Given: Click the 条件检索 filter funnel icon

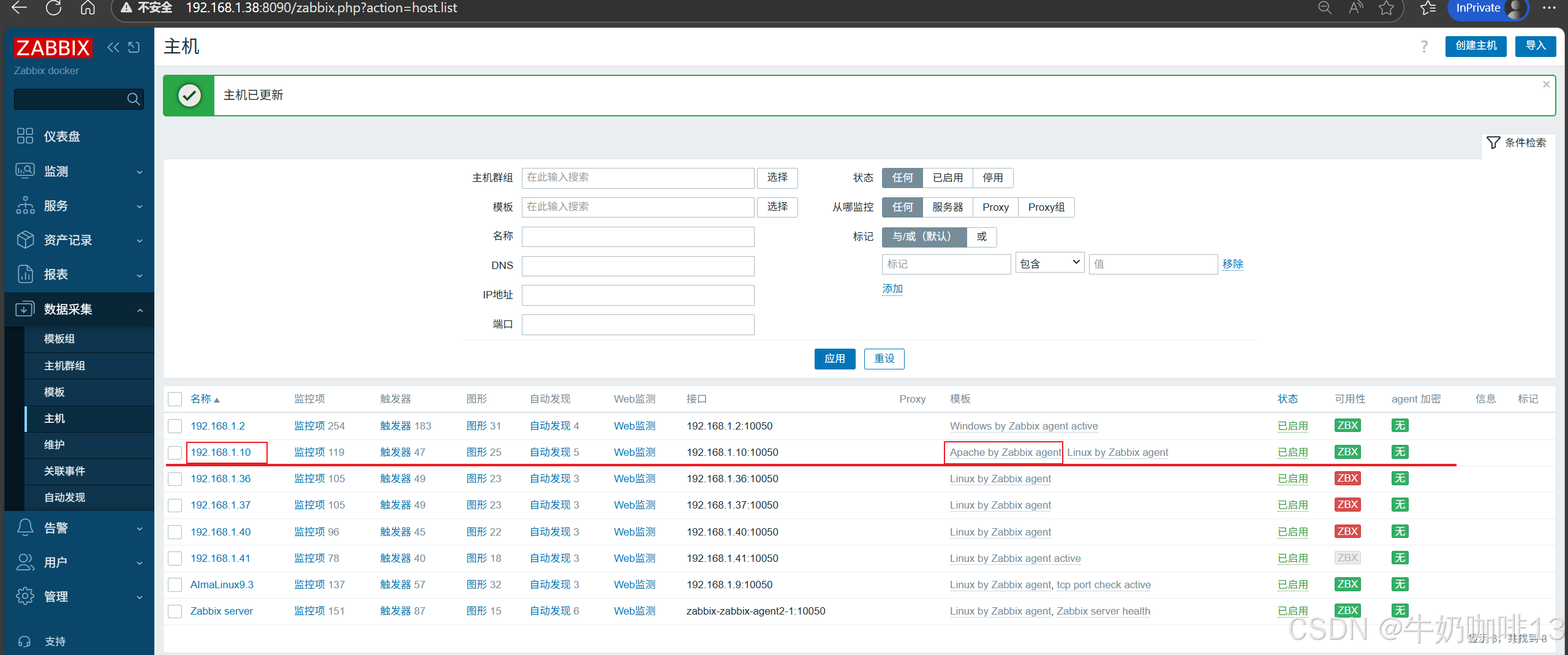Looking at the screenshot, I should (1493, 143).
